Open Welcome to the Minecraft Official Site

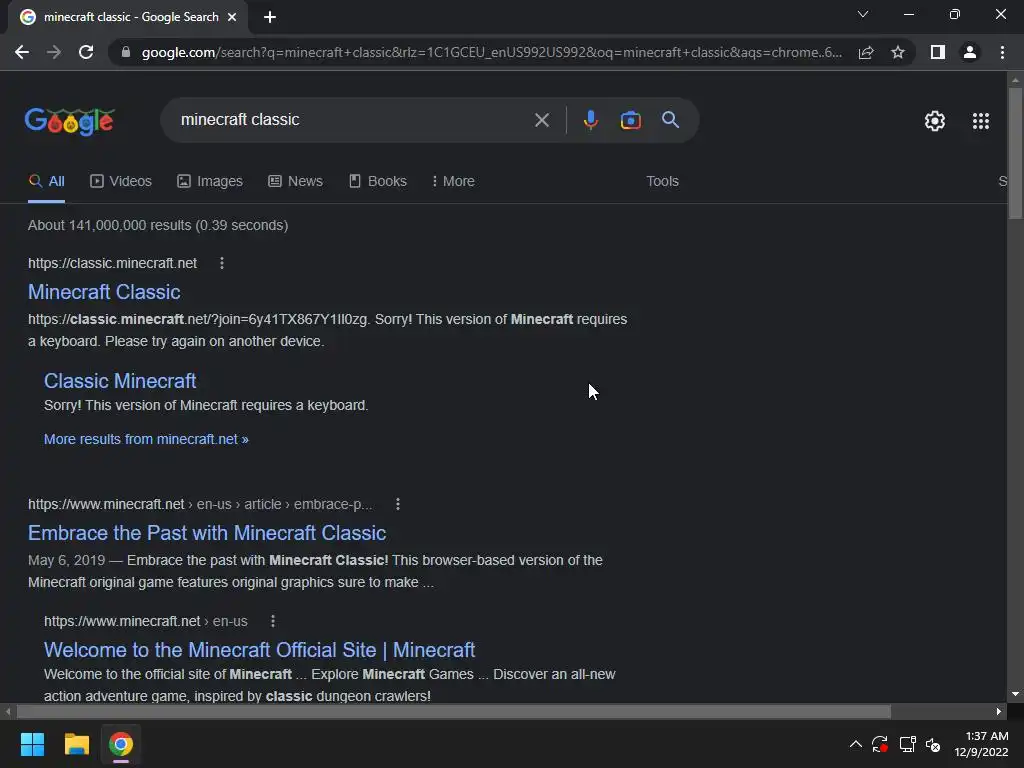(259, 650)
